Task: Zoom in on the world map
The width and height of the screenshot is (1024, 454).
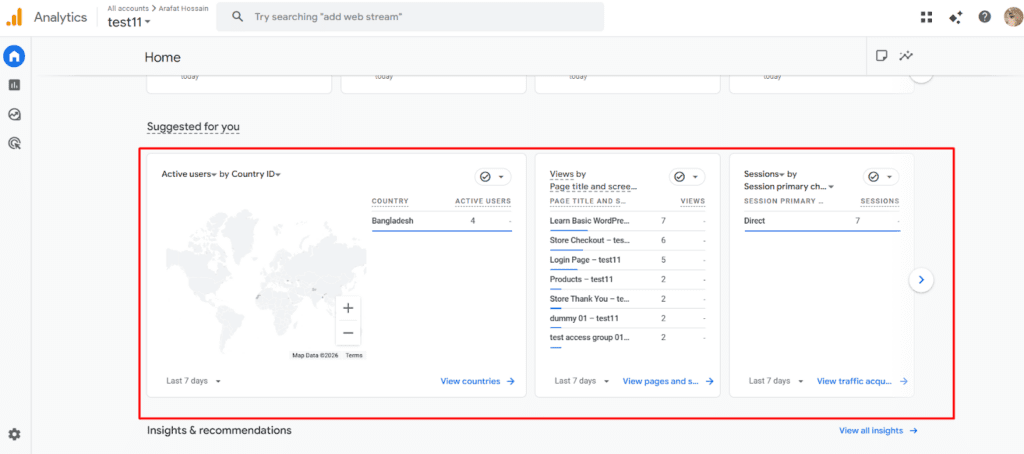Action: (348, 308)
